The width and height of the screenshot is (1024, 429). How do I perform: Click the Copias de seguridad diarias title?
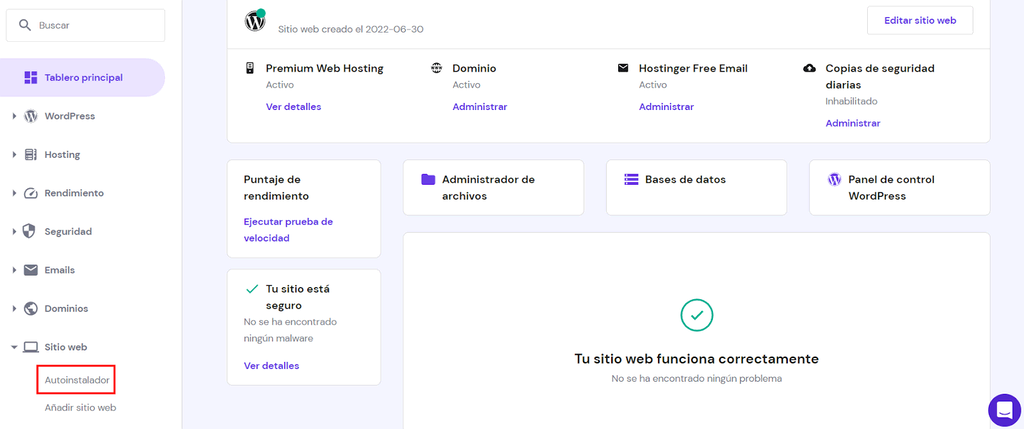[880, 76]
